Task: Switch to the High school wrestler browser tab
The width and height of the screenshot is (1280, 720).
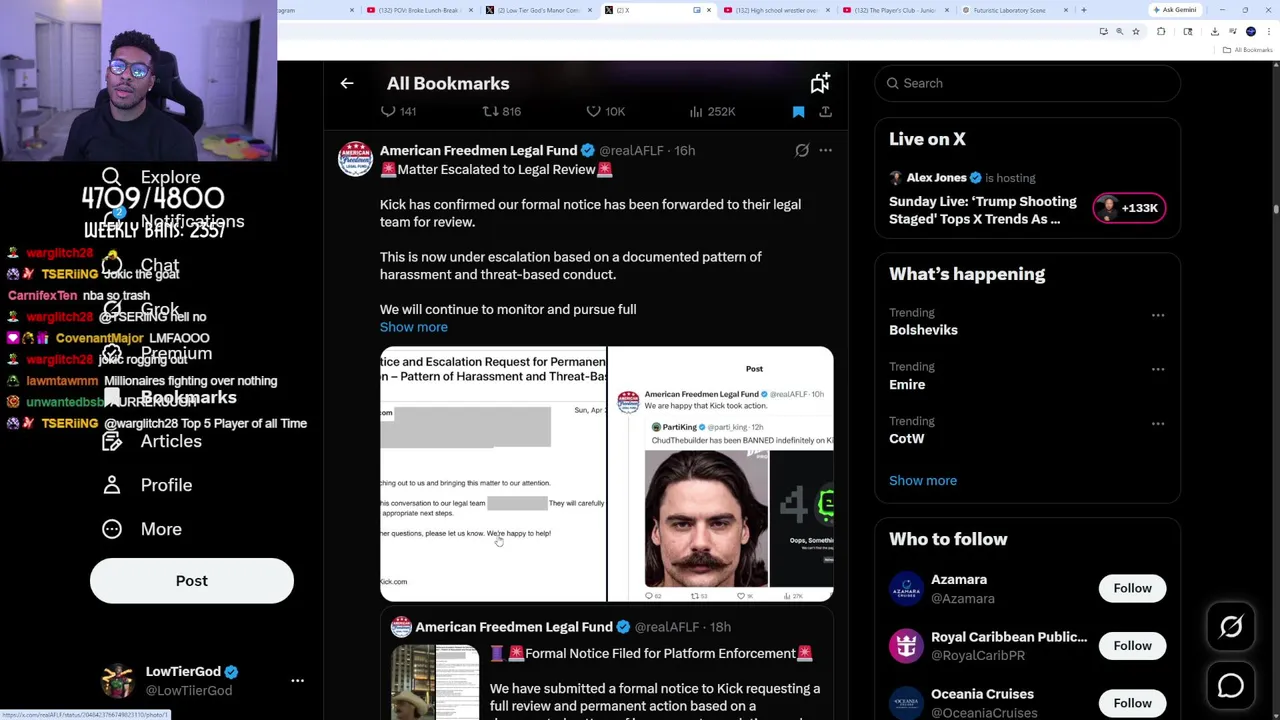Action: coord(777,10)
